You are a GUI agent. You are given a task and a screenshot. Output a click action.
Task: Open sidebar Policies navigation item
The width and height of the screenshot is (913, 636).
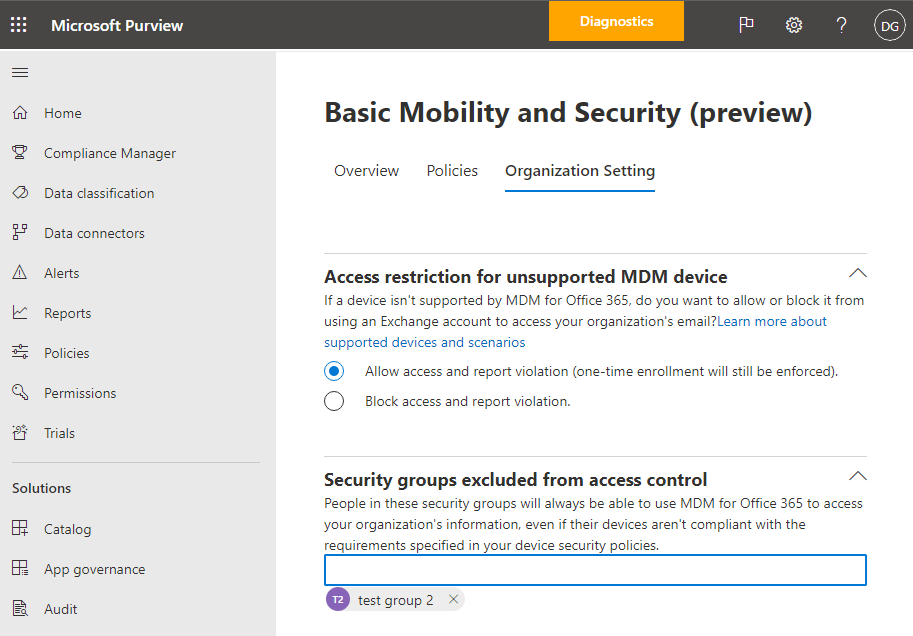[67, 353]
